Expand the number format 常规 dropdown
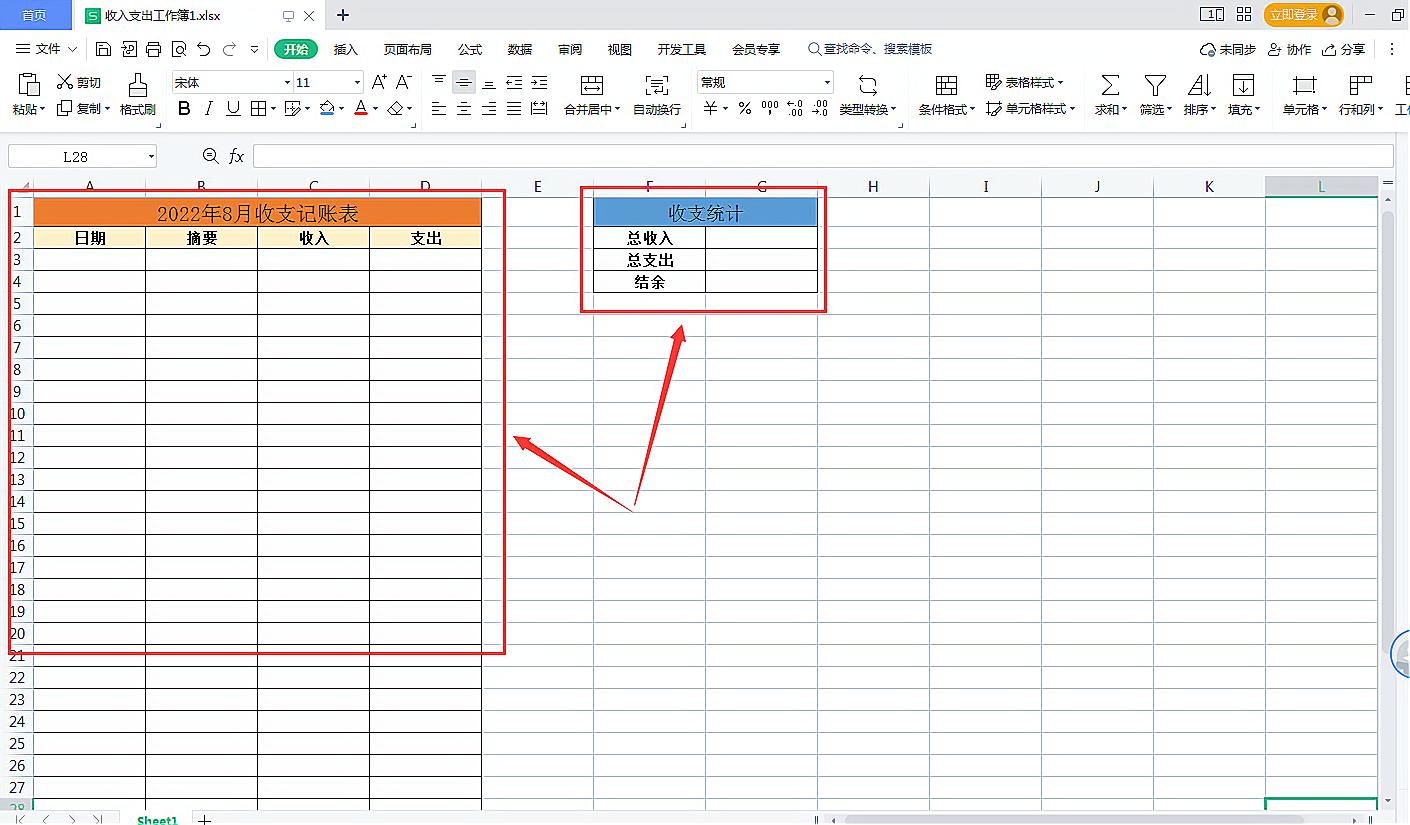The image size is (1410, 825). (x=825, y=81)
